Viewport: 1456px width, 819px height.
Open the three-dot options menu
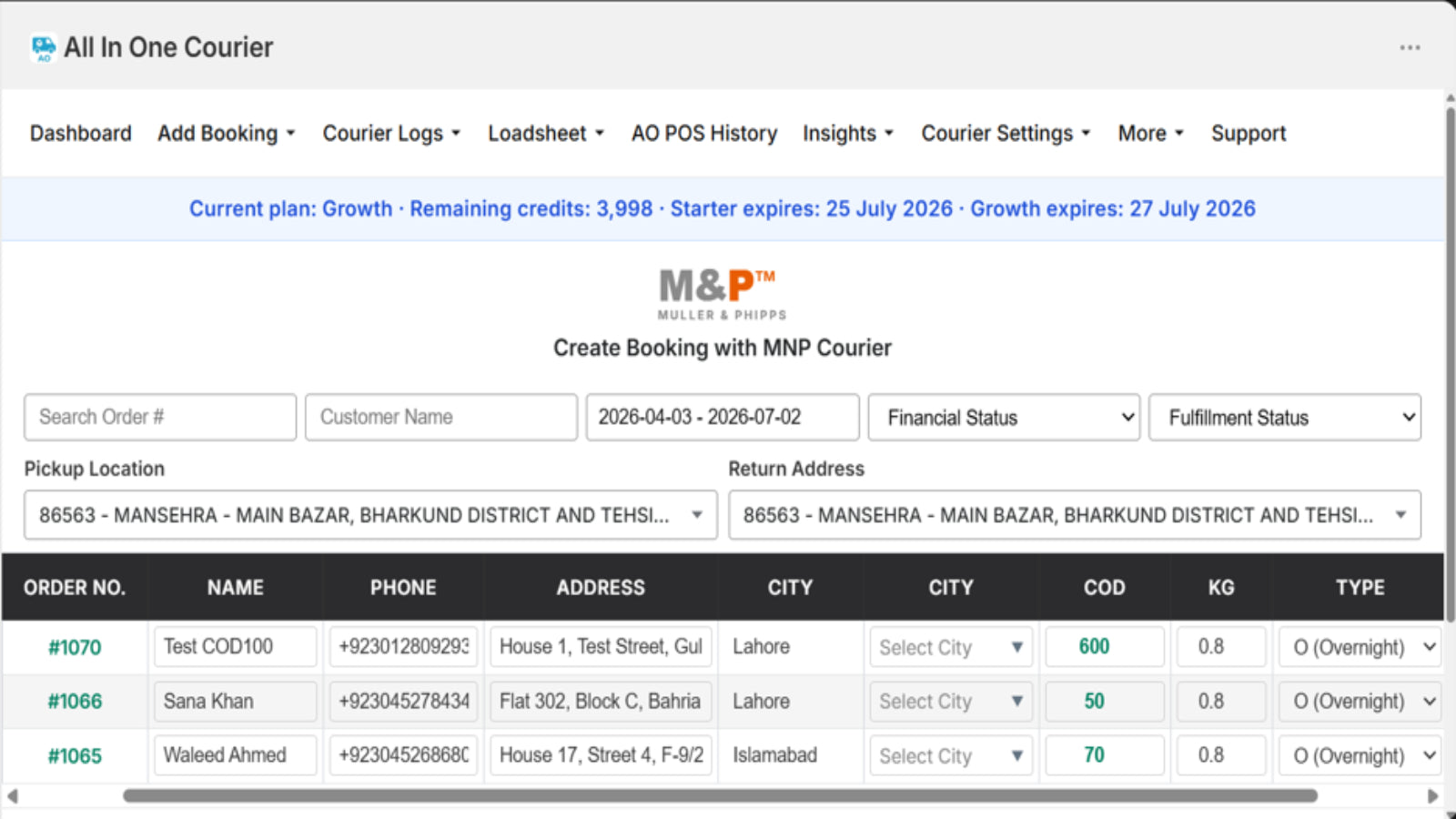[x=1410, y=47]
